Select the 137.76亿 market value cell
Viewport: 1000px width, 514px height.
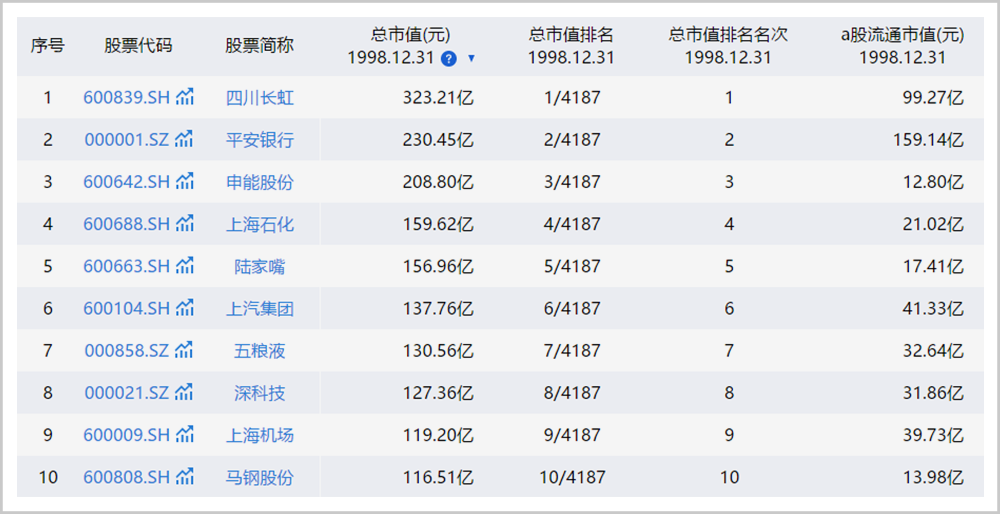click(438, 308)
